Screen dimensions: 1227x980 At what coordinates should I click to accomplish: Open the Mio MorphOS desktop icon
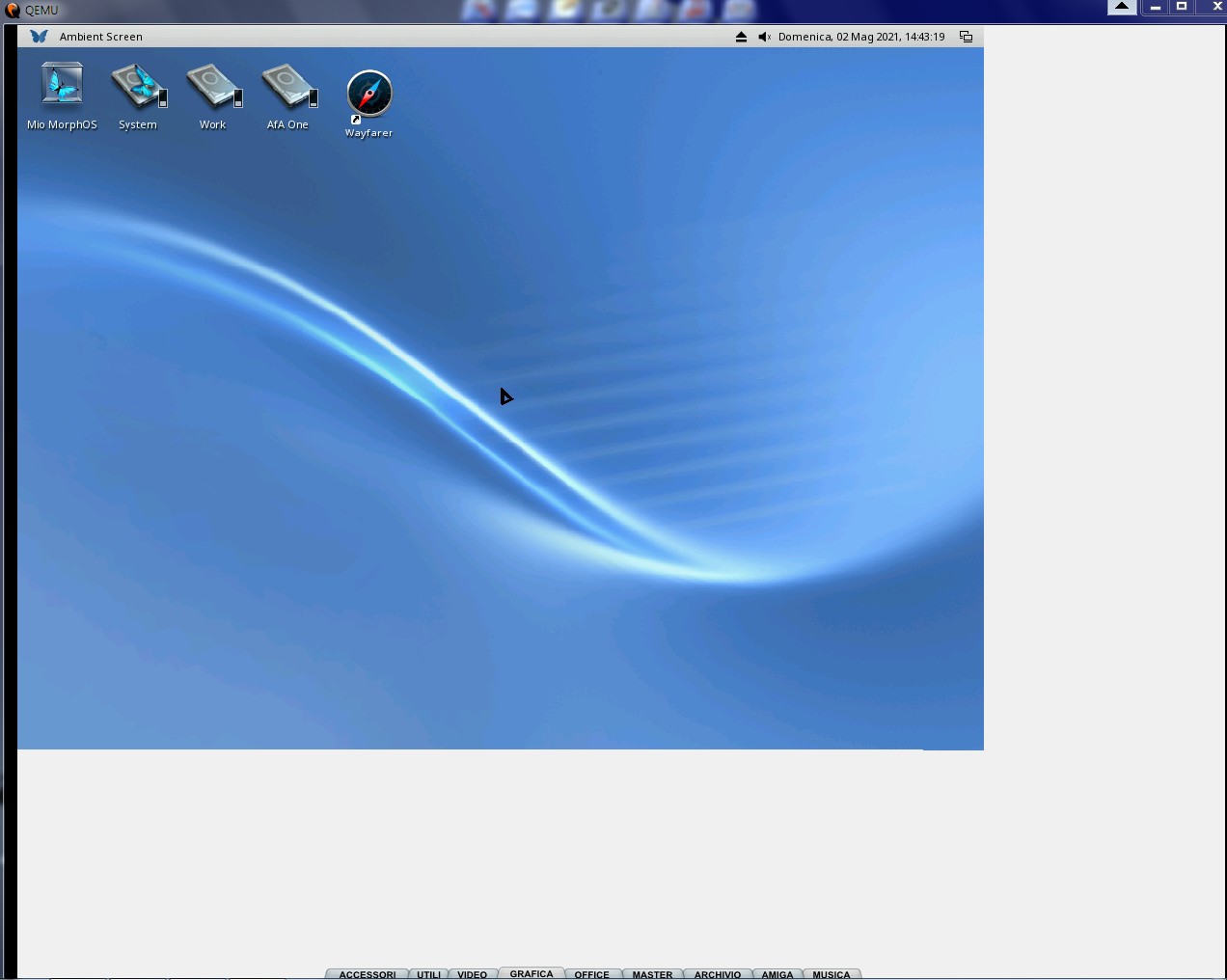pos(62,86)
